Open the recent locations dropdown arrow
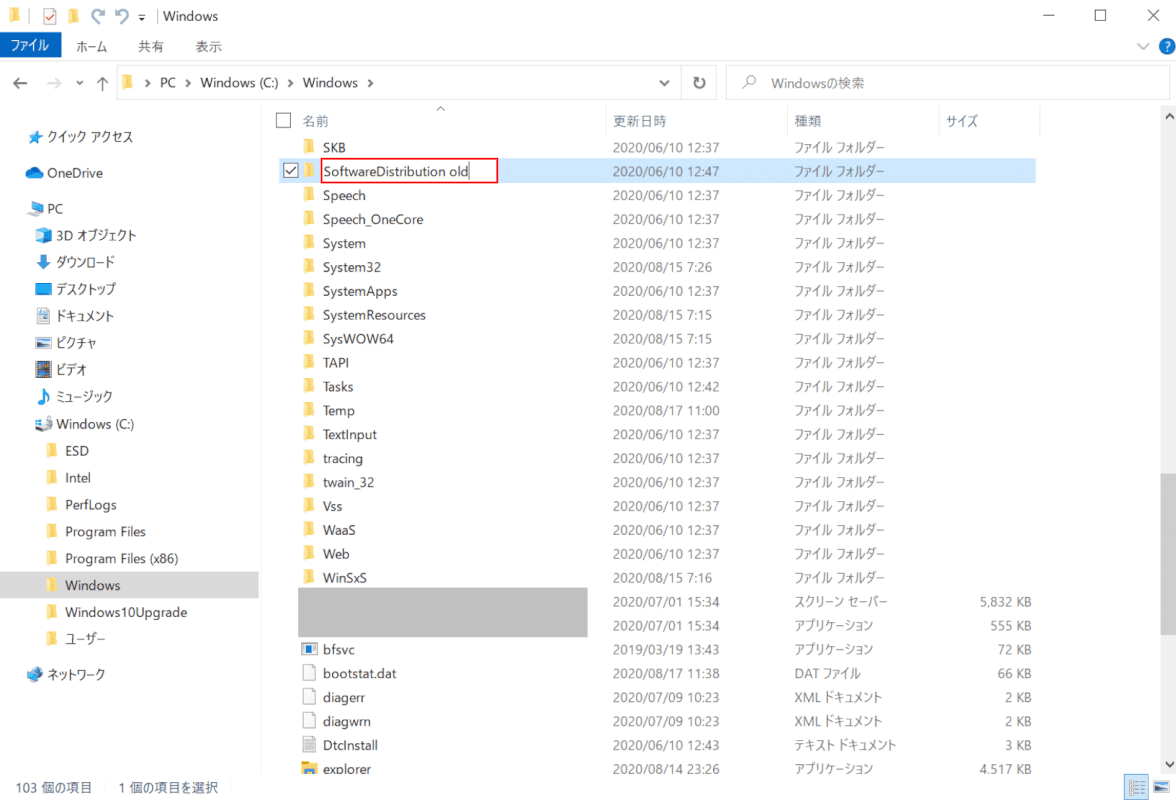 (79, 83)
